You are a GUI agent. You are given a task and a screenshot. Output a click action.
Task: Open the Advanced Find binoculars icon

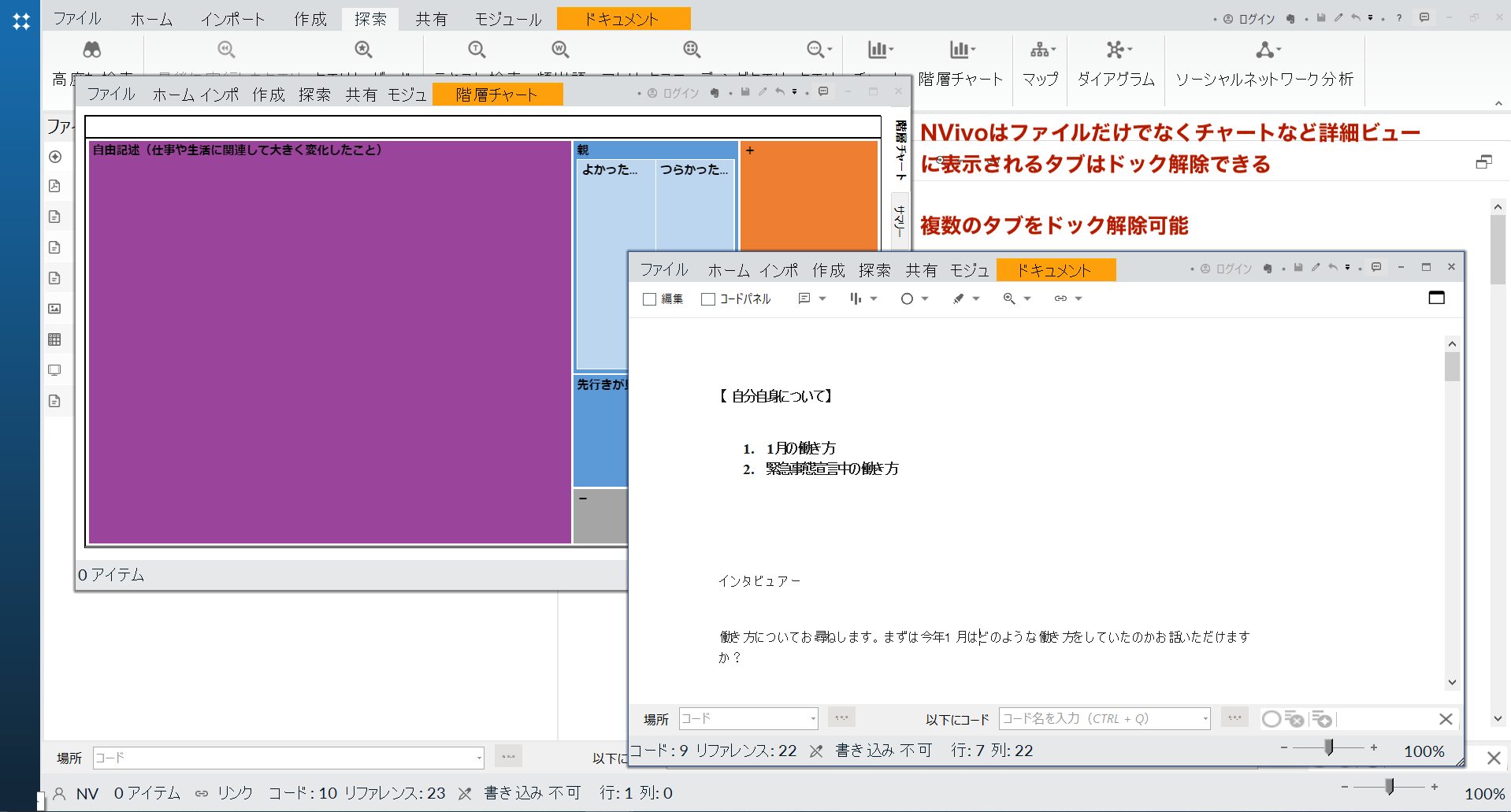pyautogui.click(x=92, y=50)
